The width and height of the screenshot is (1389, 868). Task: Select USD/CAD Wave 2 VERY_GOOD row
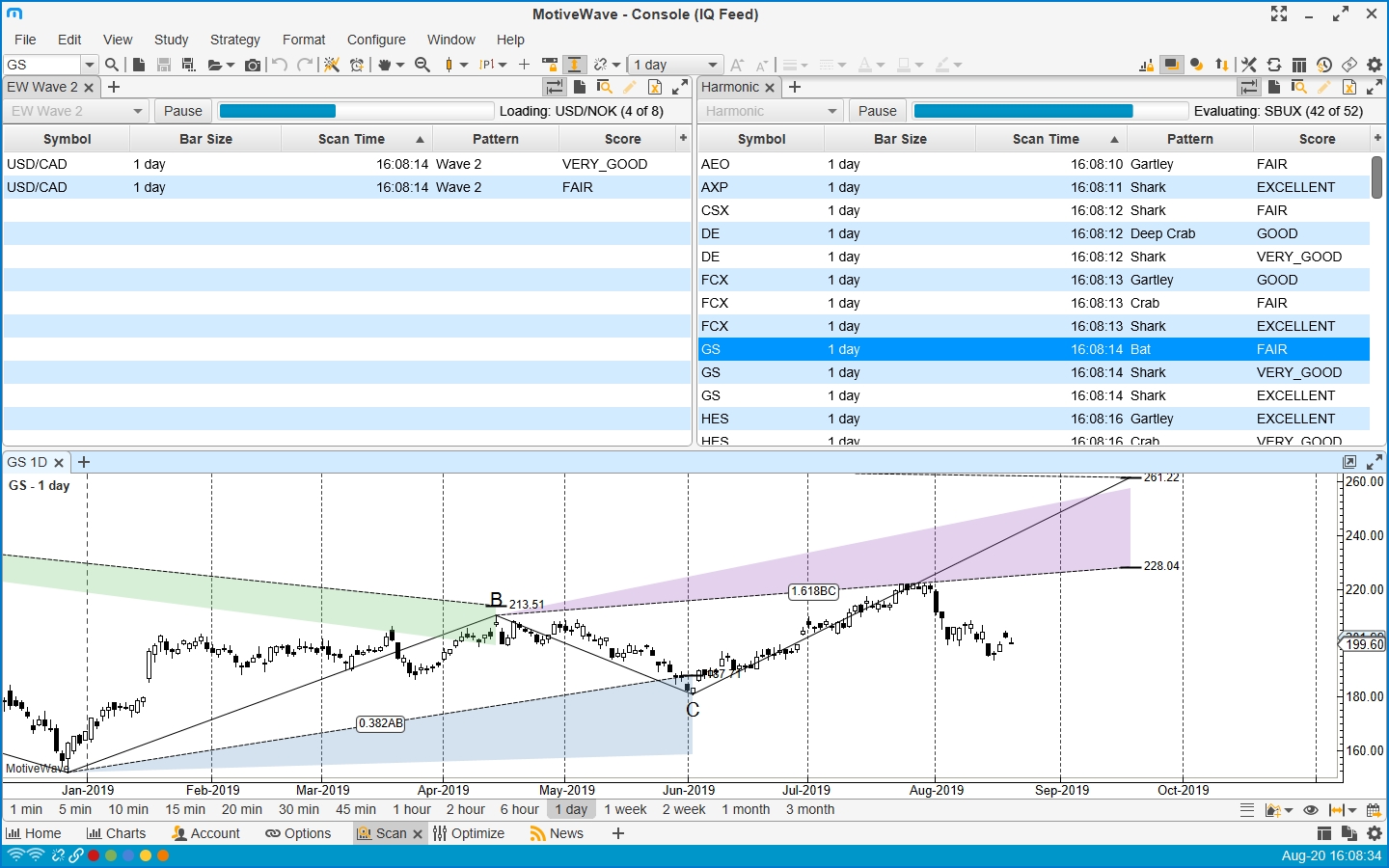point(347,164)
